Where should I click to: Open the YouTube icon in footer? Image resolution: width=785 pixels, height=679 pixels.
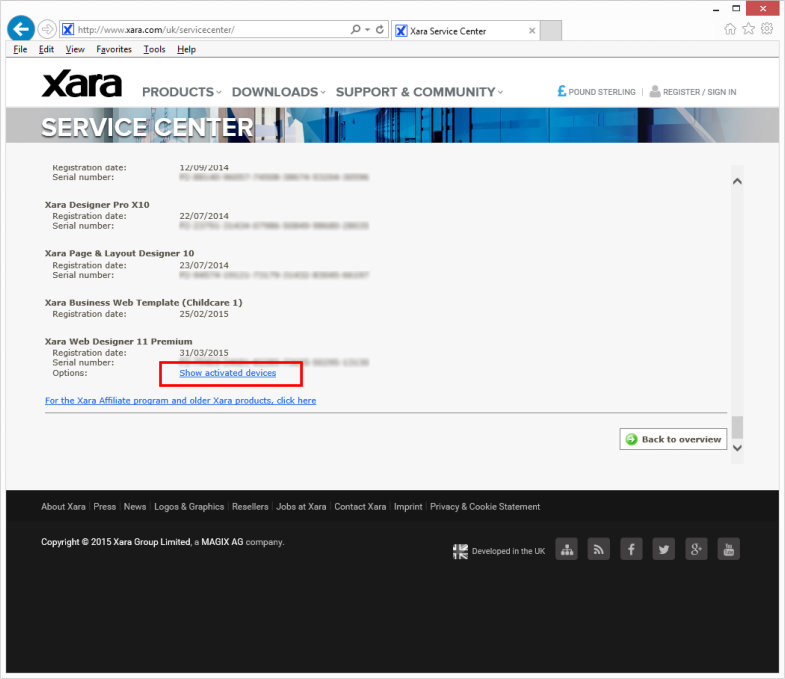[x=729, y=549]
